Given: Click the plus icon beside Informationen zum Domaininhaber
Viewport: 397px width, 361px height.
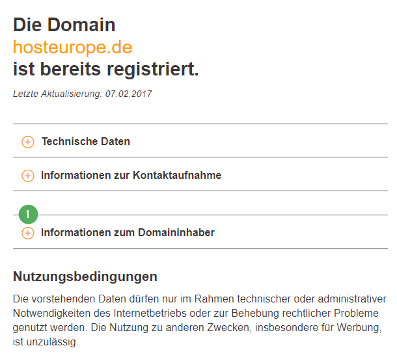Looking at the screenshot, I should click(28, 233).
